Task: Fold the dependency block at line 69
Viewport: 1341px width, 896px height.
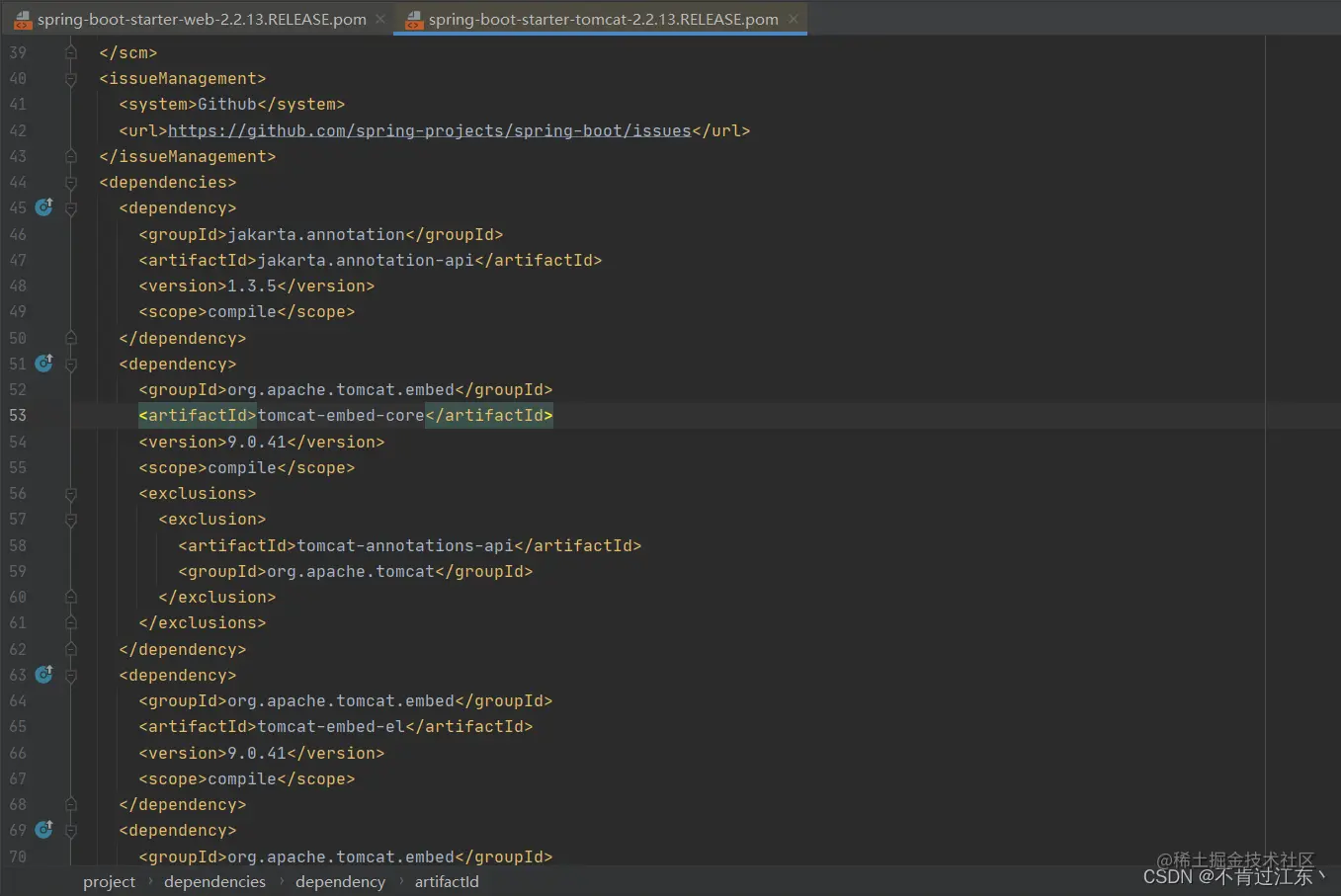Action: [70, 830]
